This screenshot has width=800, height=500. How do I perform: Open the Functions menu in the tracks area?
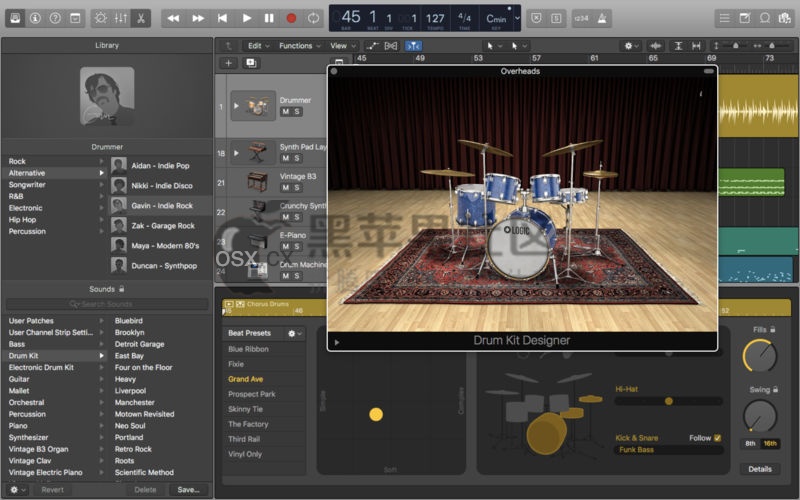tap(299, 46)
